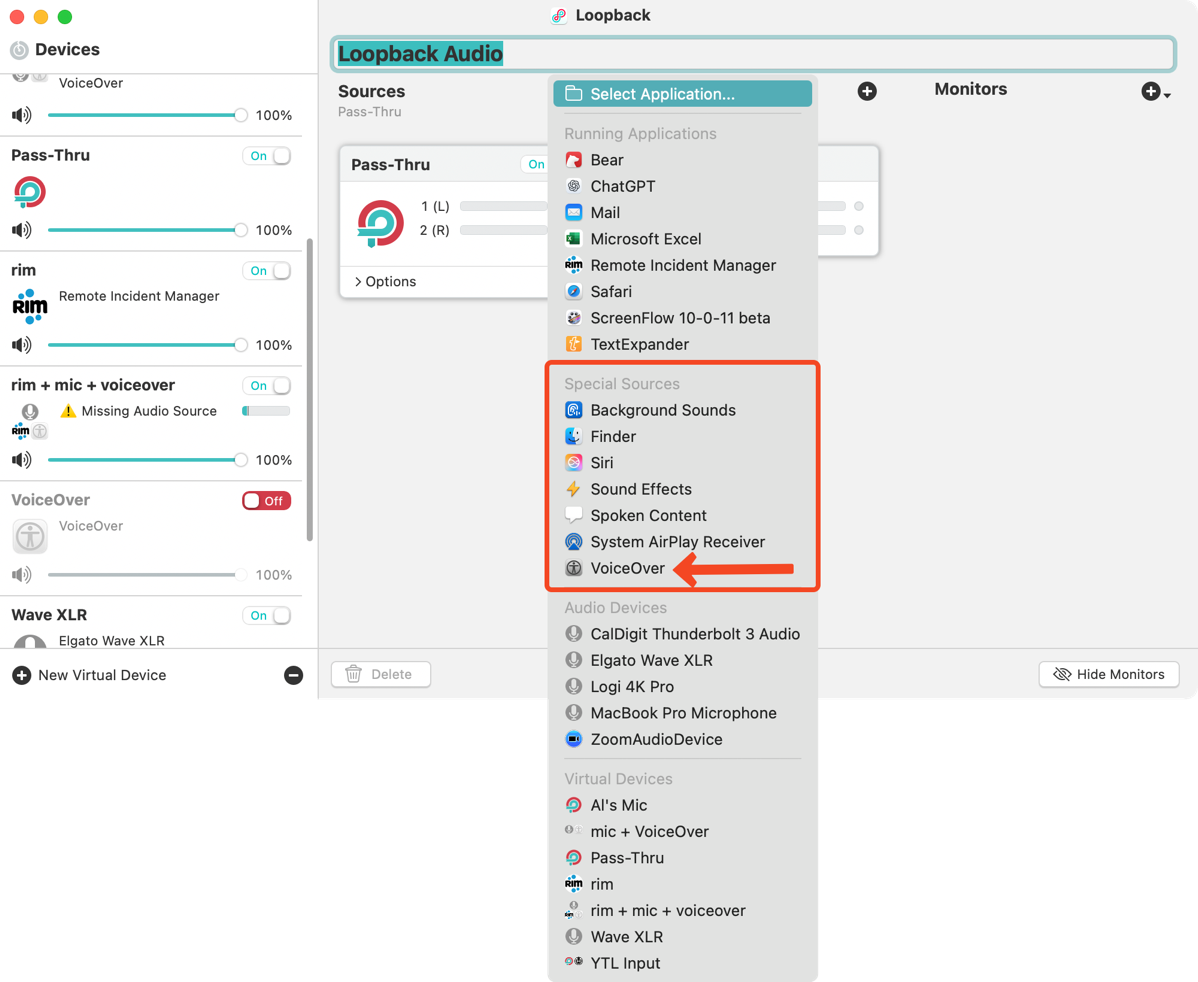Toggle the Pass-Thru device switch off
Image resolution: width=1198 pixels, height=982 pixels.
click(x=267, y=156)
